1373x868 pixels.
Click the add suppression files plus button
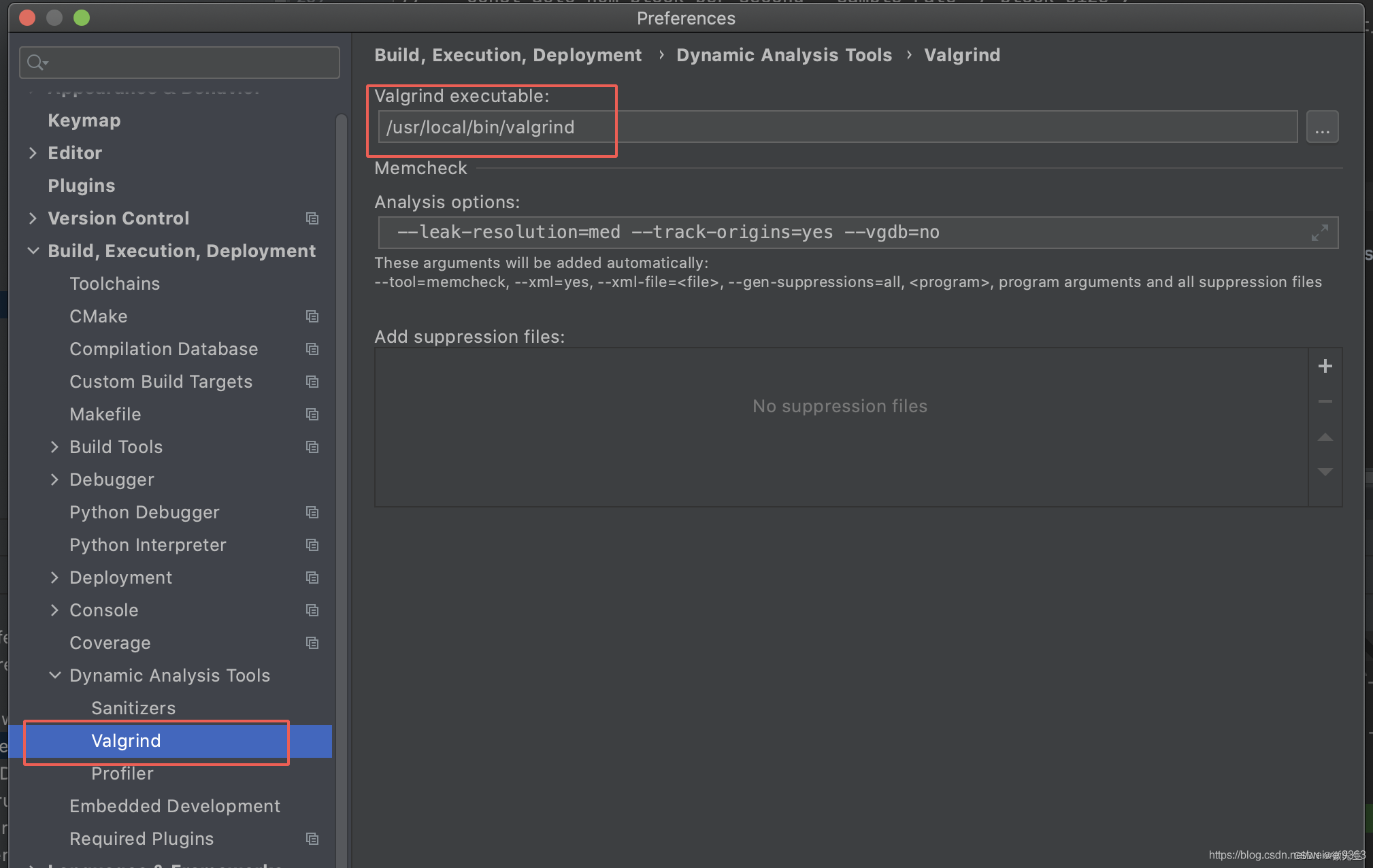pos(1325,366)
